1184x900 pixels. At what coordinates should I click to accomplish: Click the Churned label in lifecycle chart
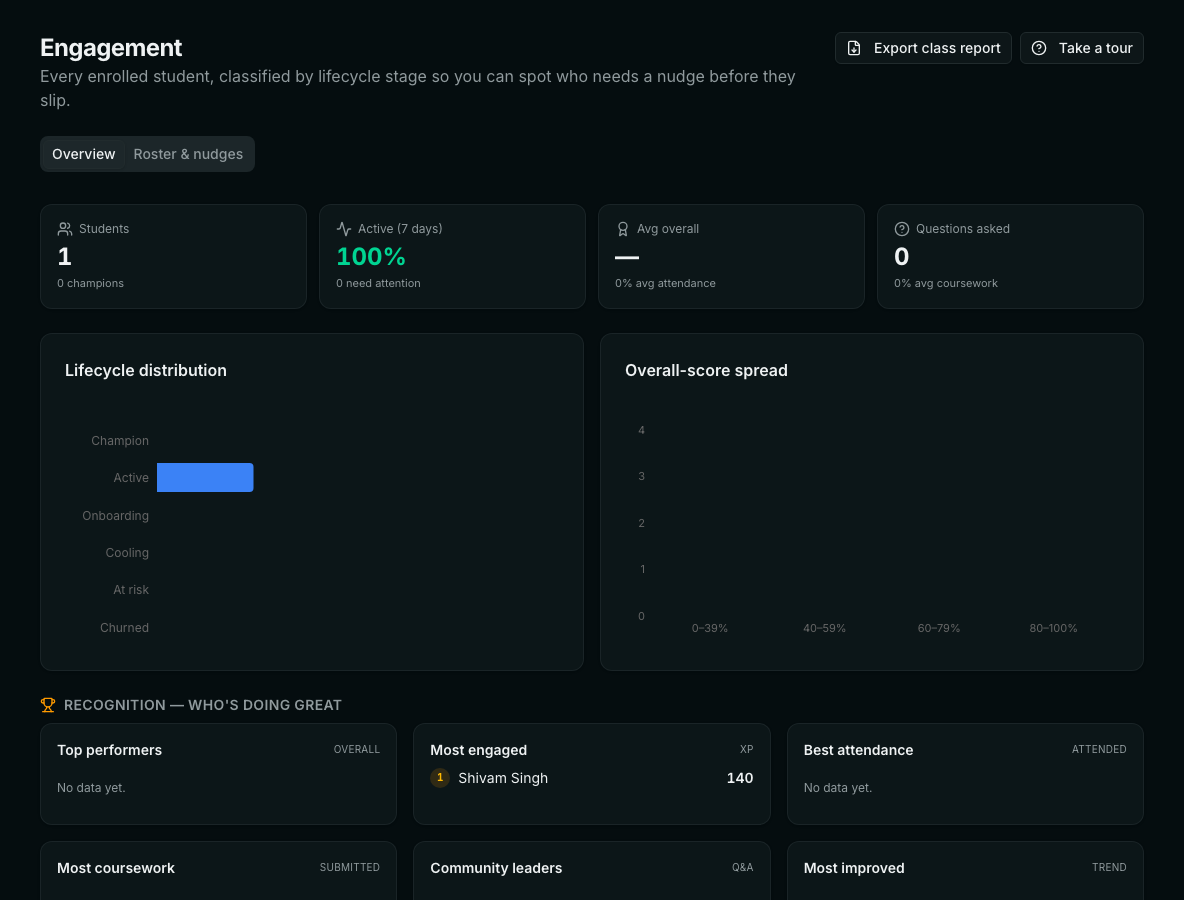pyautogui.click(x=125, y=627)
